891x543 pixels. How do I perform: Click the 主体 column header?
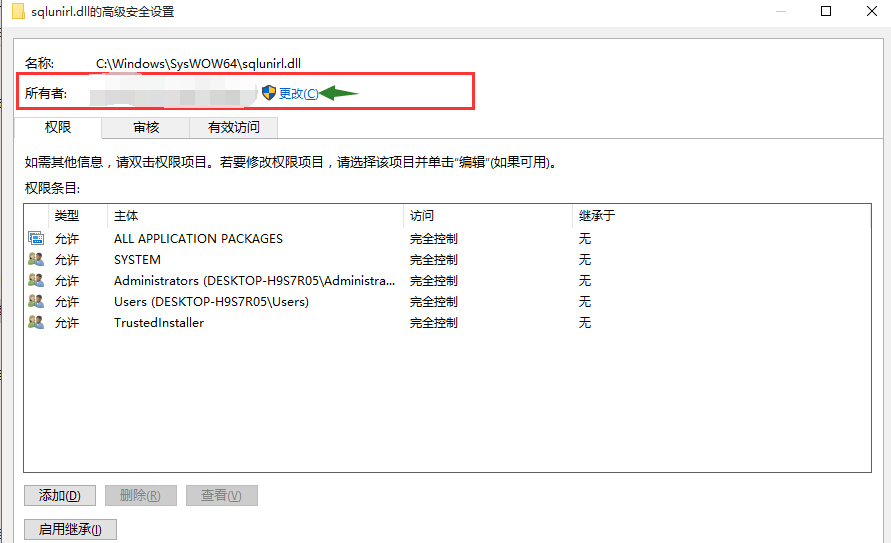point(255,216)
